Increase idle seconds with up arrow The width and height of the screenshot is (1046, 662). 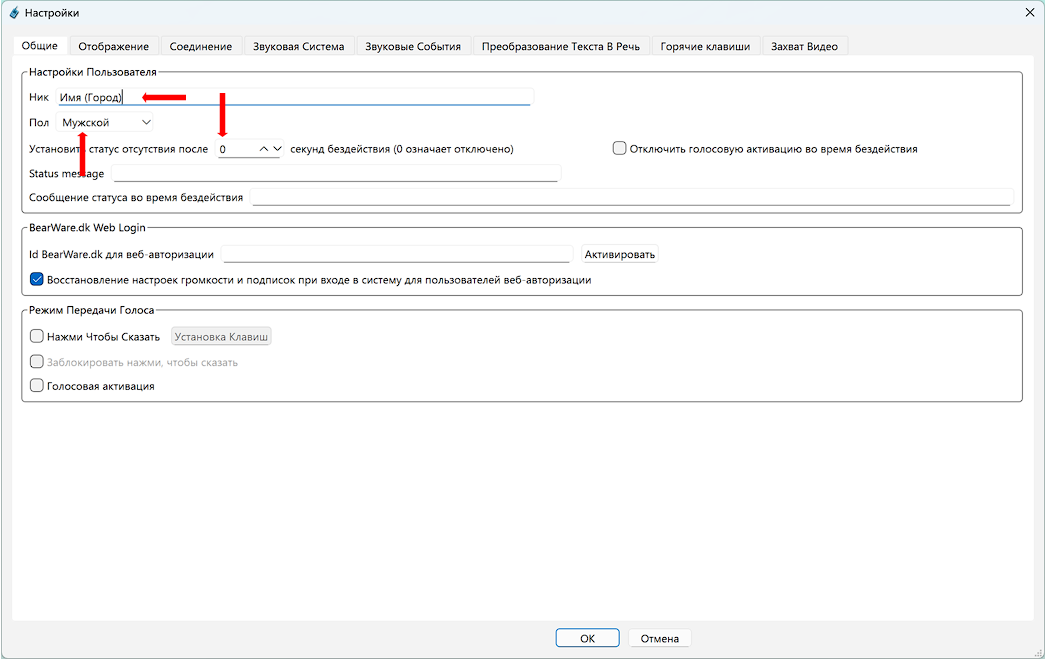[x=264, y=149]
